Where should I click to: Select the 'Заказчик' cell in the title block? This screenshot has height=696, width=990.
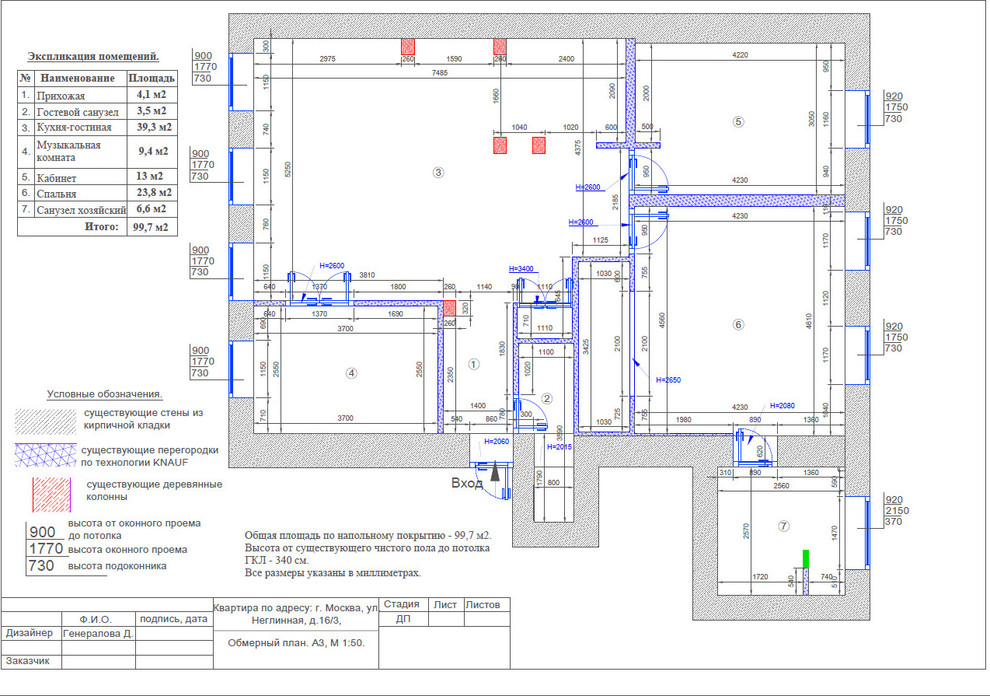[30, 661]
